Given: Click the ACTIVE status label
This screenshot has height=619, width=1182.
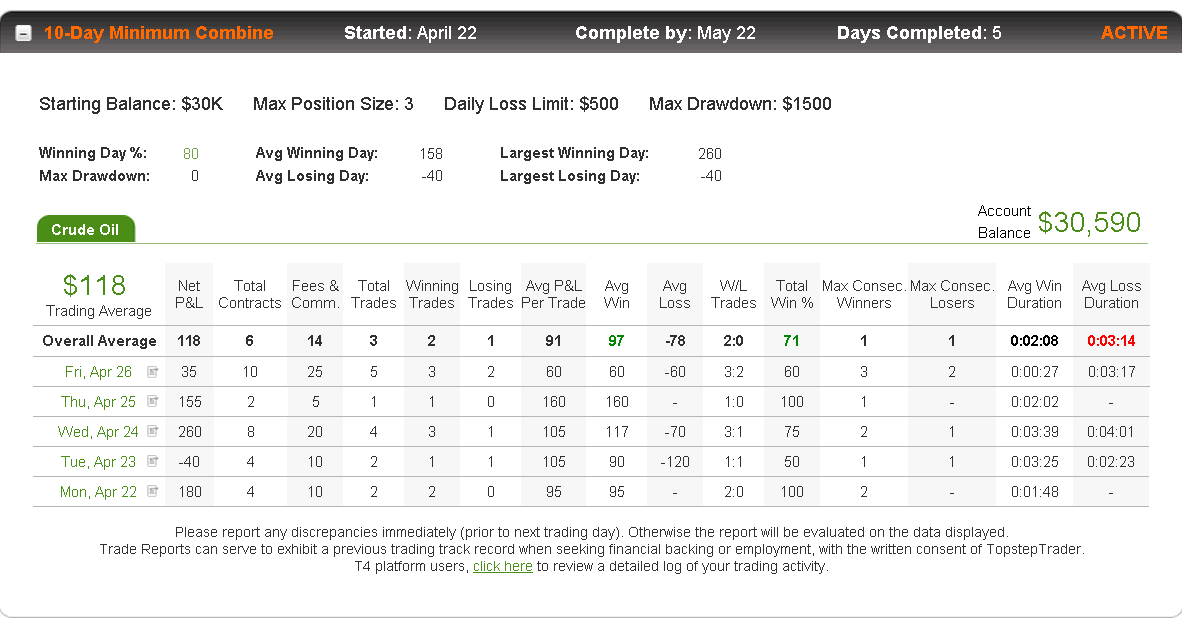Looking at the screenshot, I should pos(1134,33).
